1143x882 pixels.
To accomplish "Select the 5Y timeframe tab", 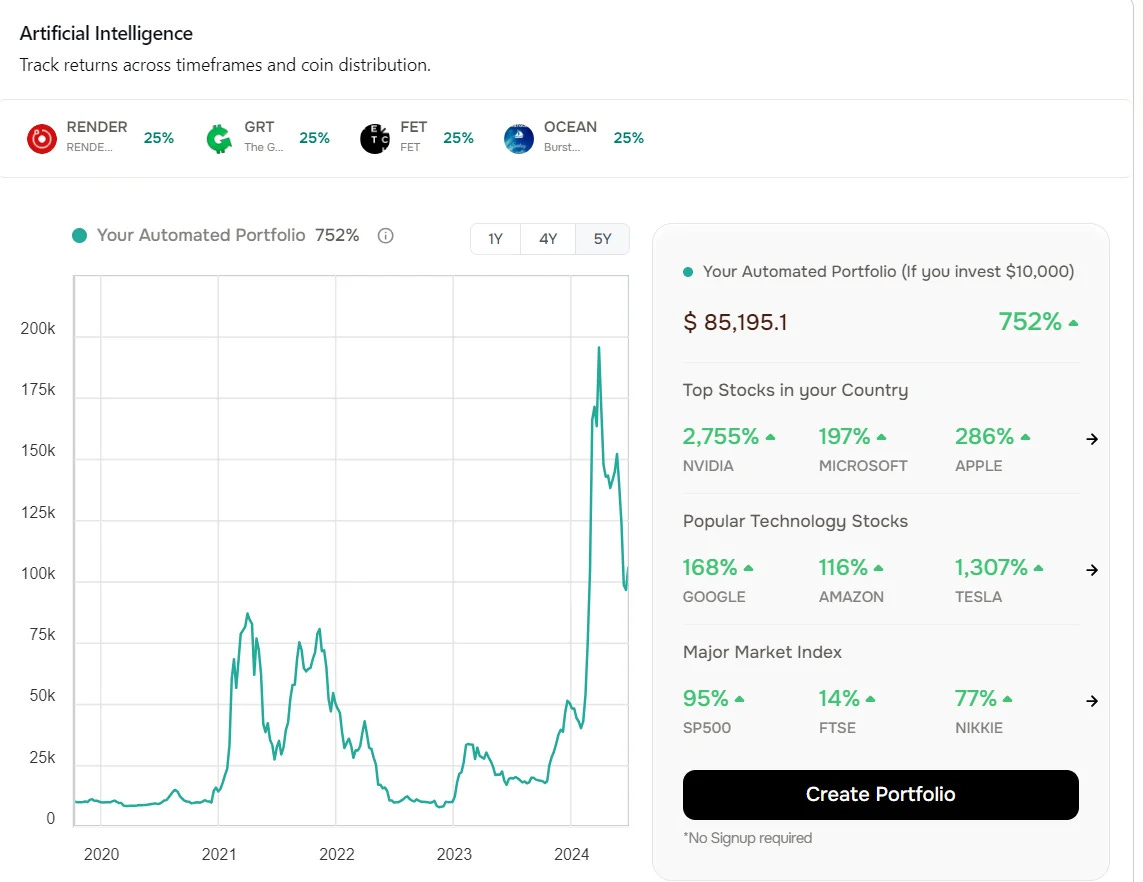I will pos(602,239).
